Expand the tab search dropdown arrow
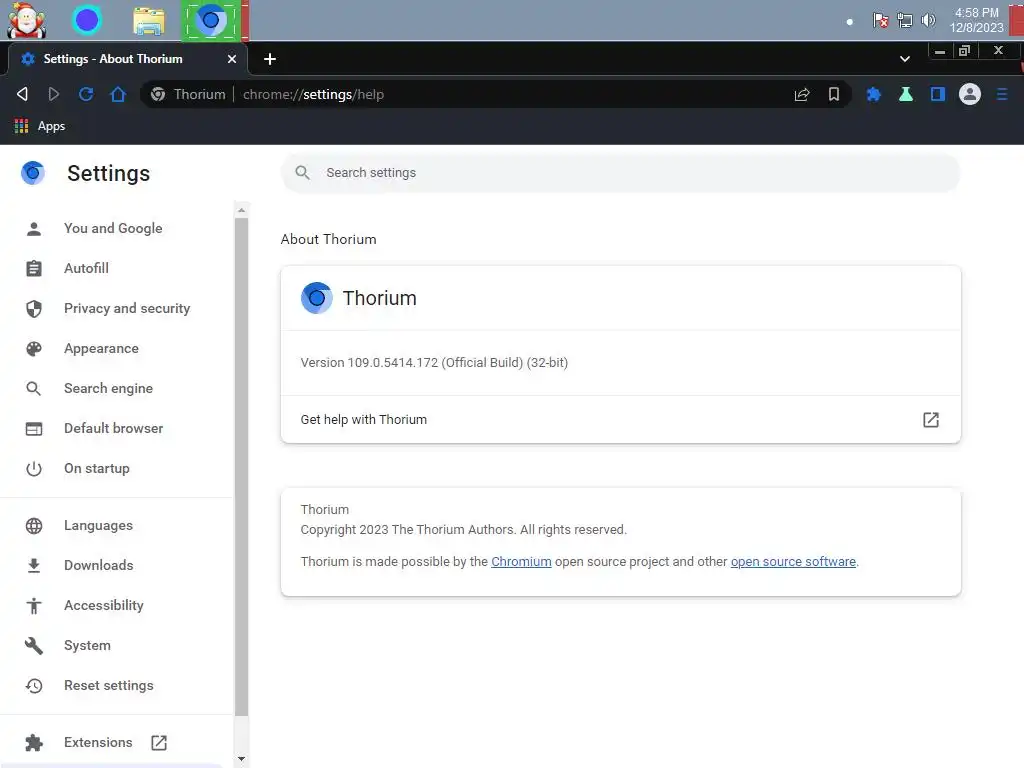The width and height of the screenshot is (1024, 768). (904, 59)
